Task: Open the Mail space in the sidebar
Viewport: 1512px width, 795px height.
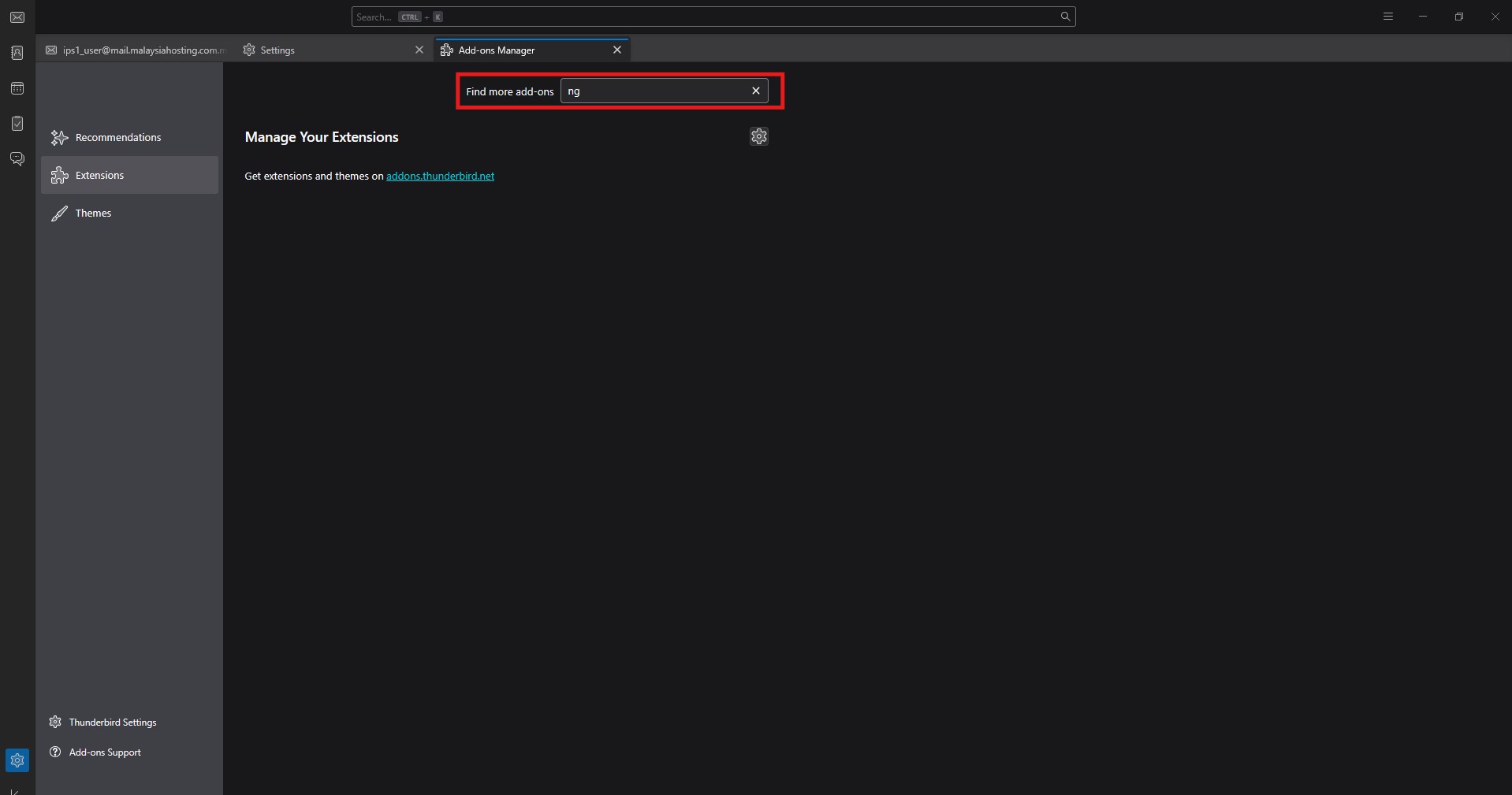Action: [x=17, y=17]
